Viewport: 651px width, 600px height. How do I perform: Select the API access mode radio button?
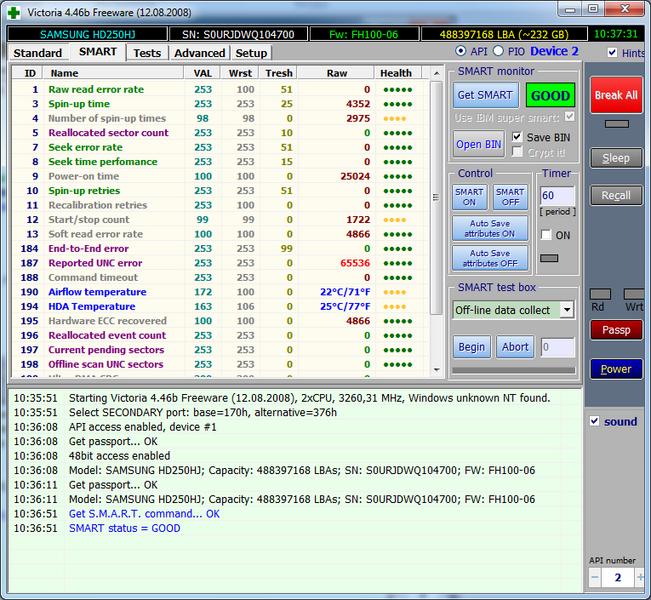pyautogui.click(x=460, y=51)
